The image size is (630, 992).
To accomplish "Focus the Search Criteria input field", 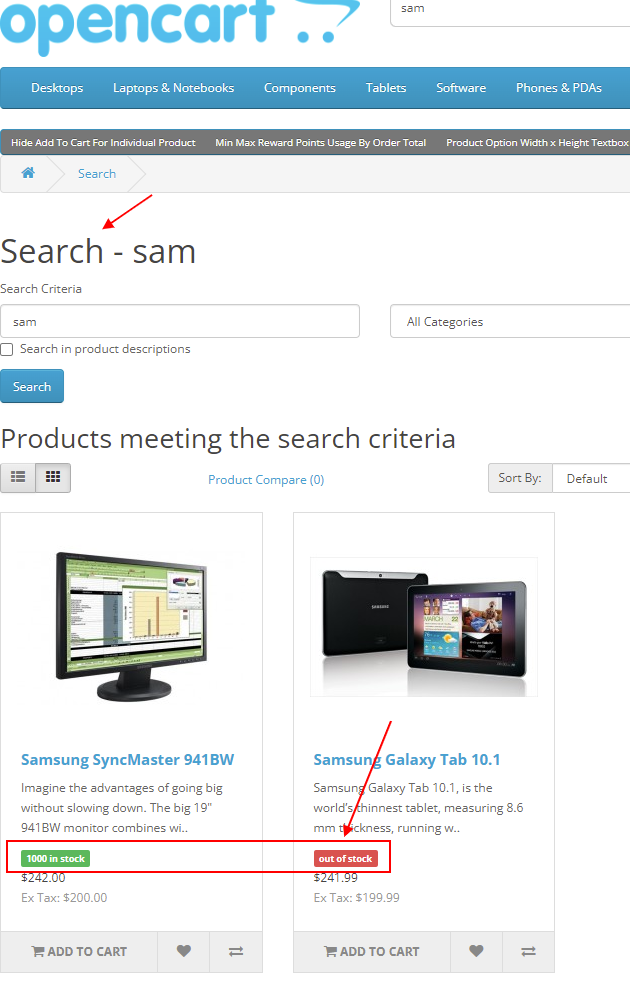I will tap(180, 321).
